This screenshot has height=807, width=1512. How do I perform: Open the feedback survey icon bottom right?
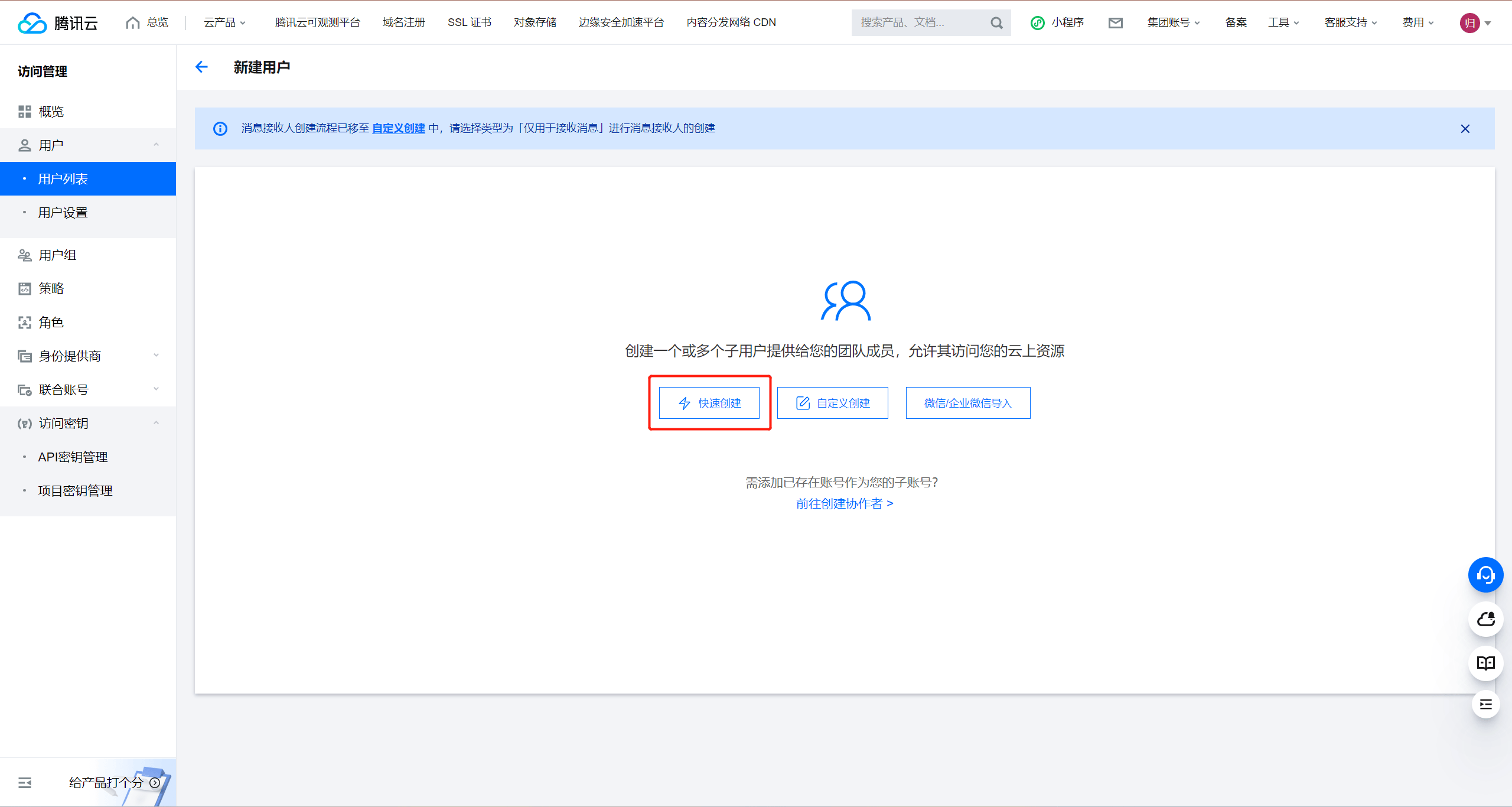point(1486,704)
